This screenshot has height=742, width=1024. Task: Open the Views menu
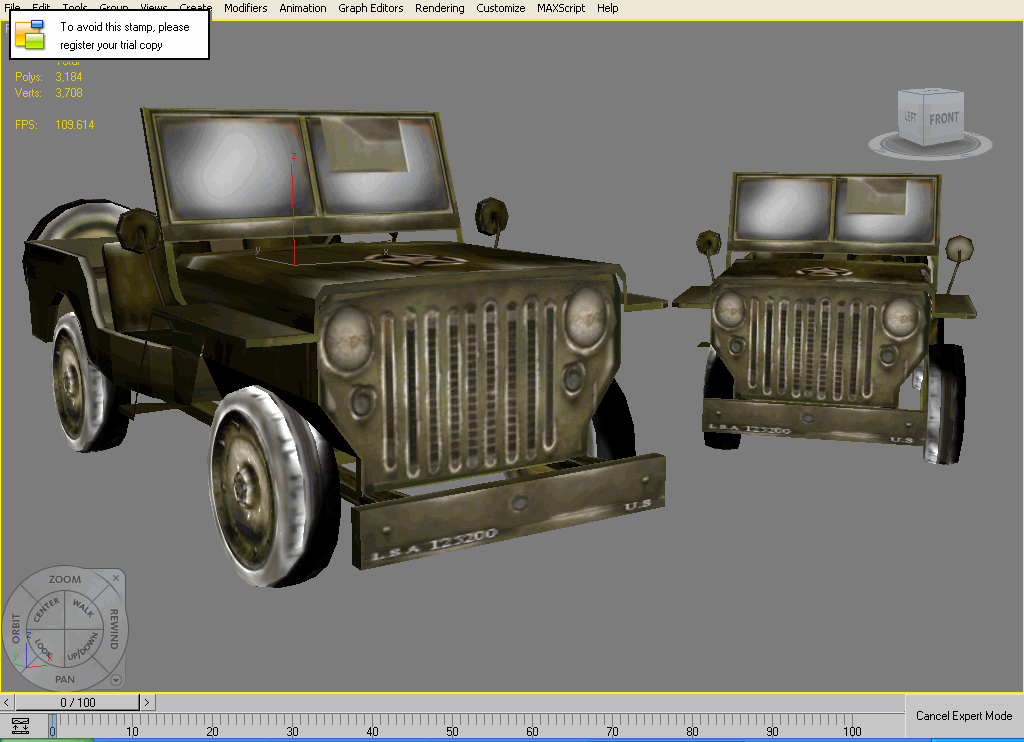(x=153, y=7)
